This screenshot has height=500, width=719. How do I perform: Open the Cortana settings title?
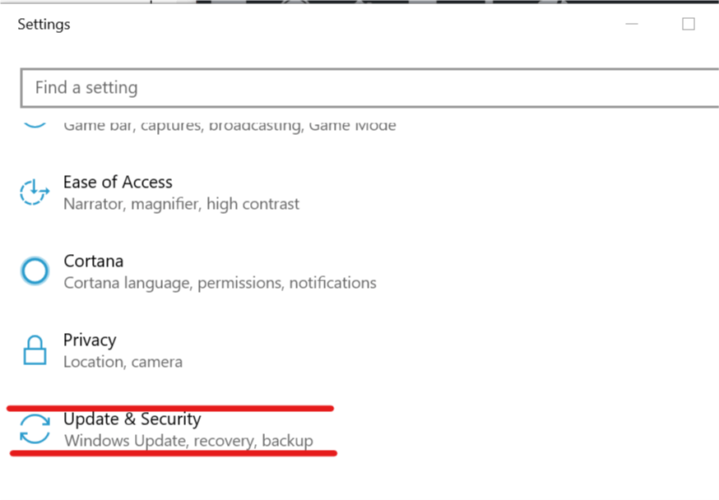pyautogui.click(x=94, y=261)
